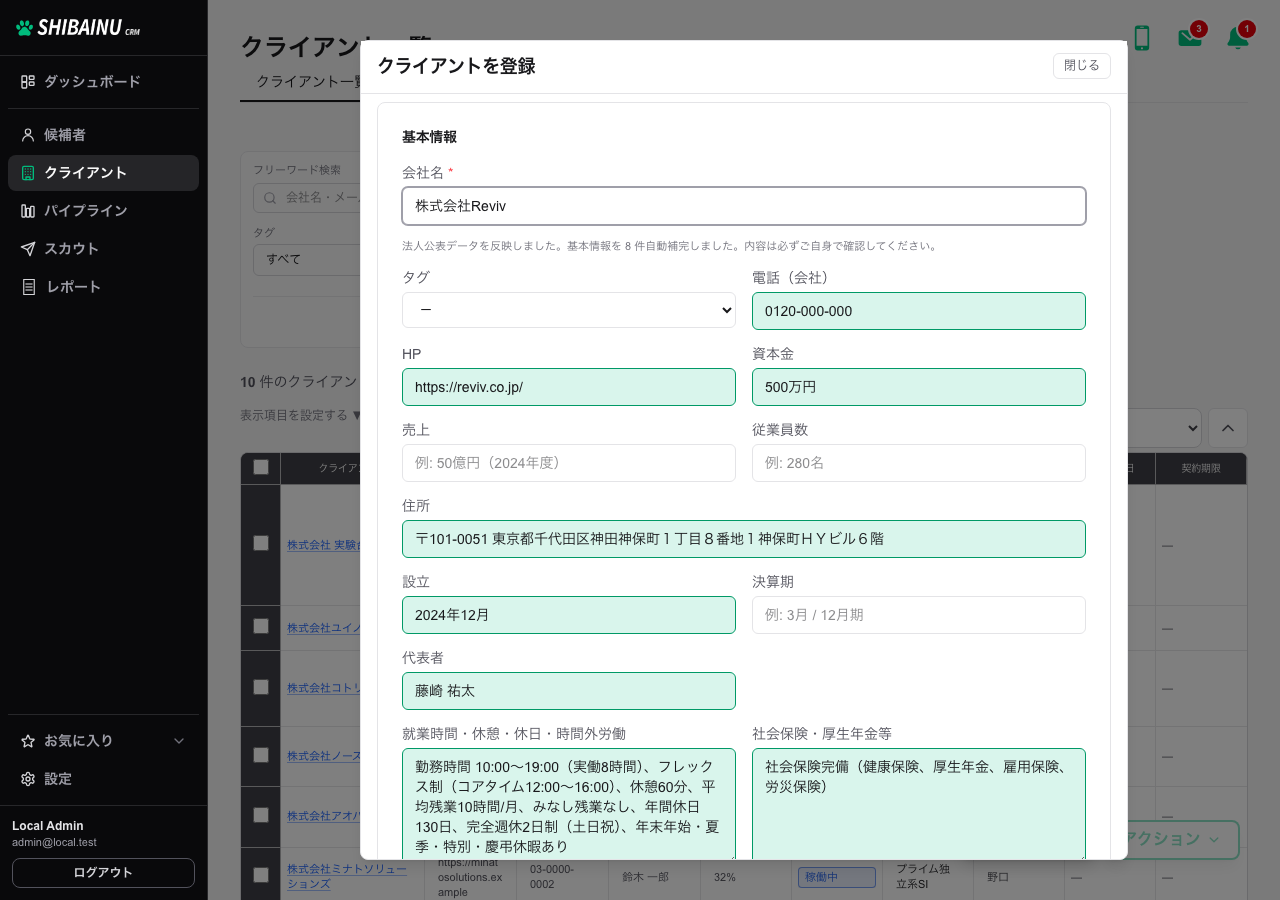The width and height of the screenshot is (1280, 900).
Task: Open the レポート sidebar item
Action: [x=103, y=287]
